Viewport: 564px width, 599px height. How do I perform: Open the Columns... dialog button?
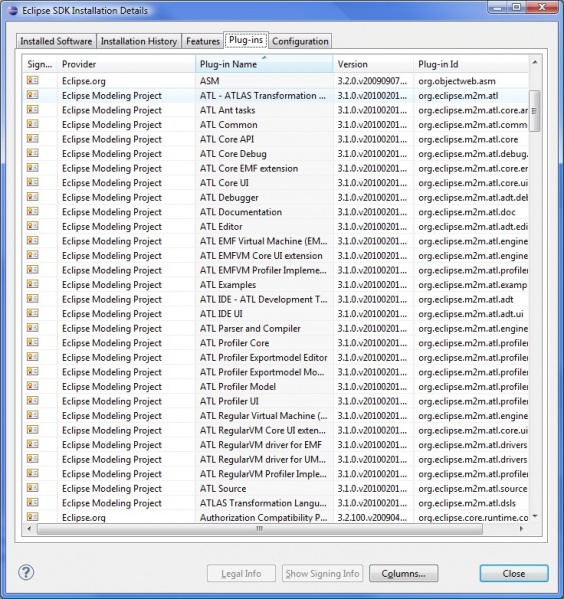[404, 573]
